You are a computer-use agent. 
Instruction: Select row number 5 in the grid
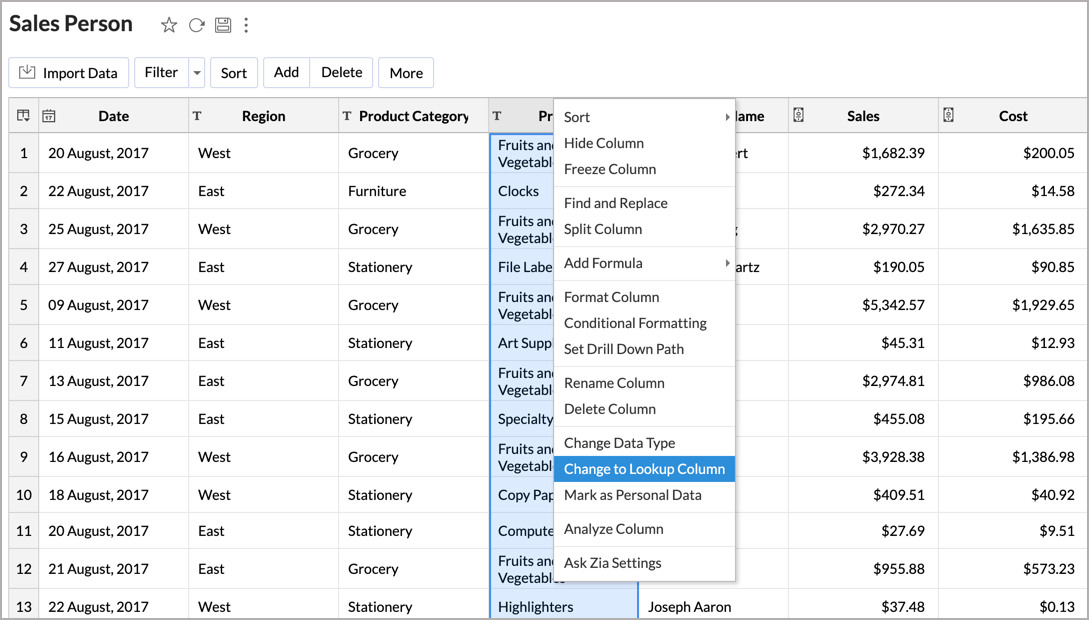(23, 305)
